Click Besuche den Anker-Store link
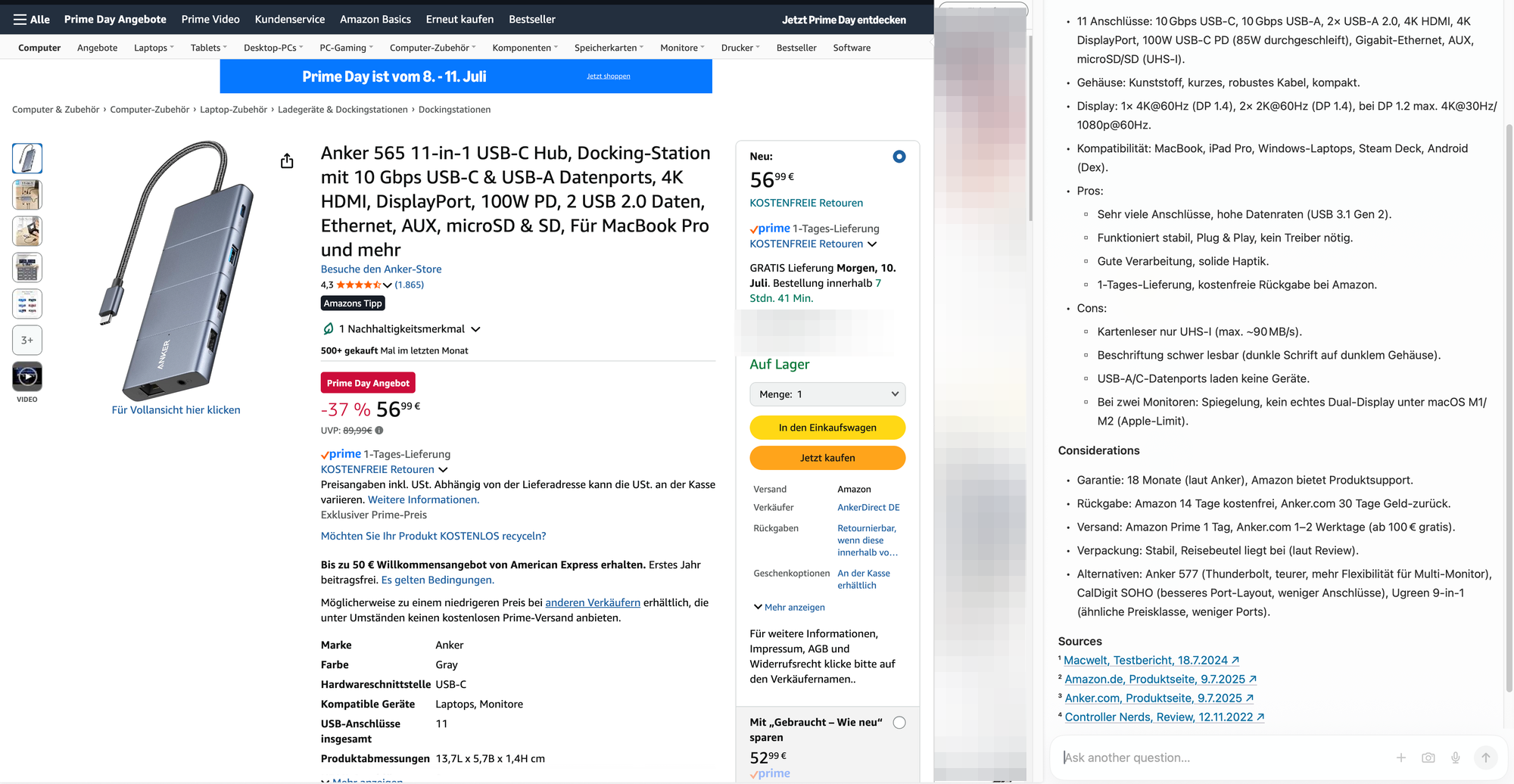The width and height of the screenshot is (1514, 784). 381,269
